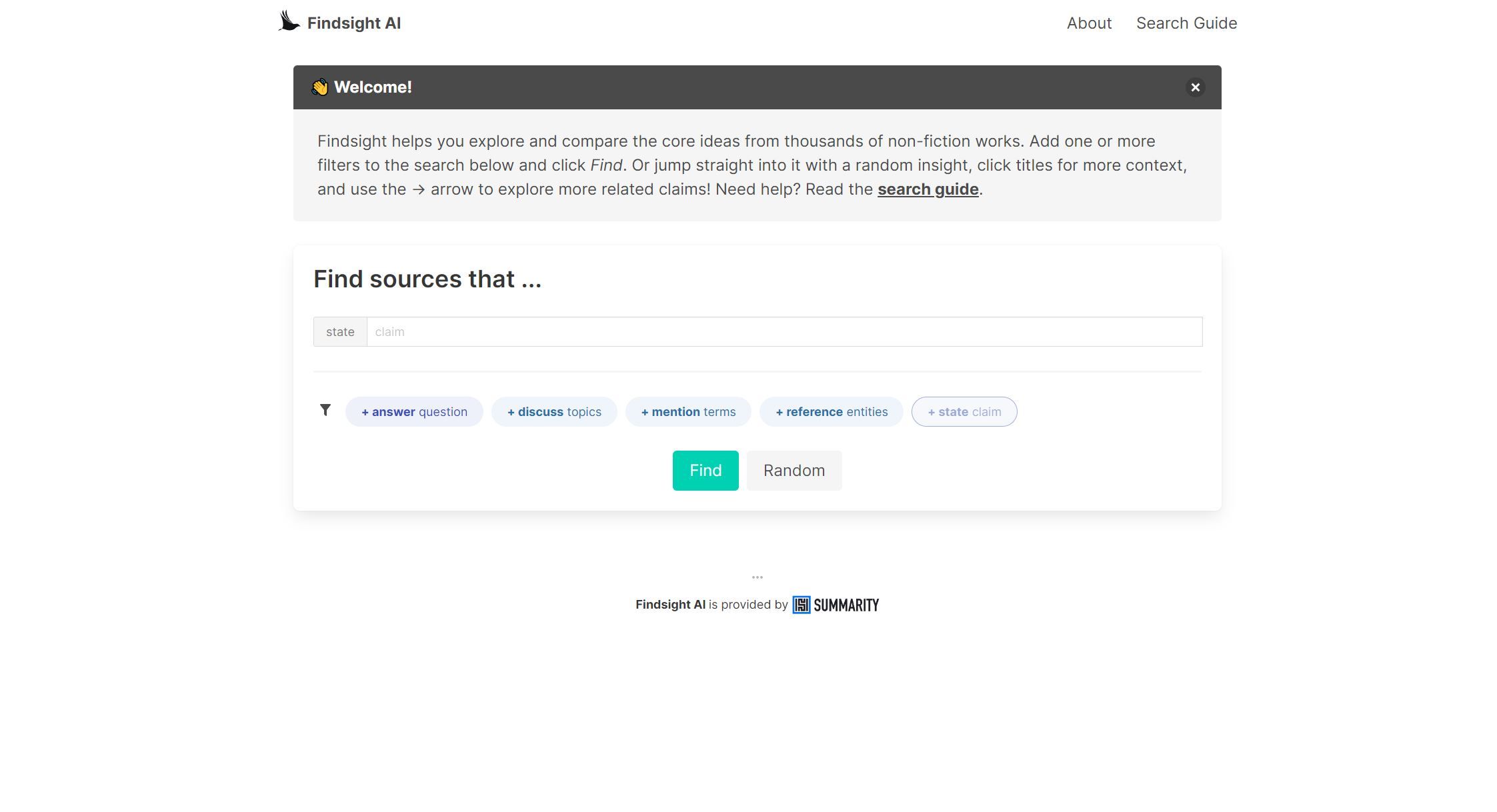Add the 'discuss topics' filter chip

[x=553, y=411]
